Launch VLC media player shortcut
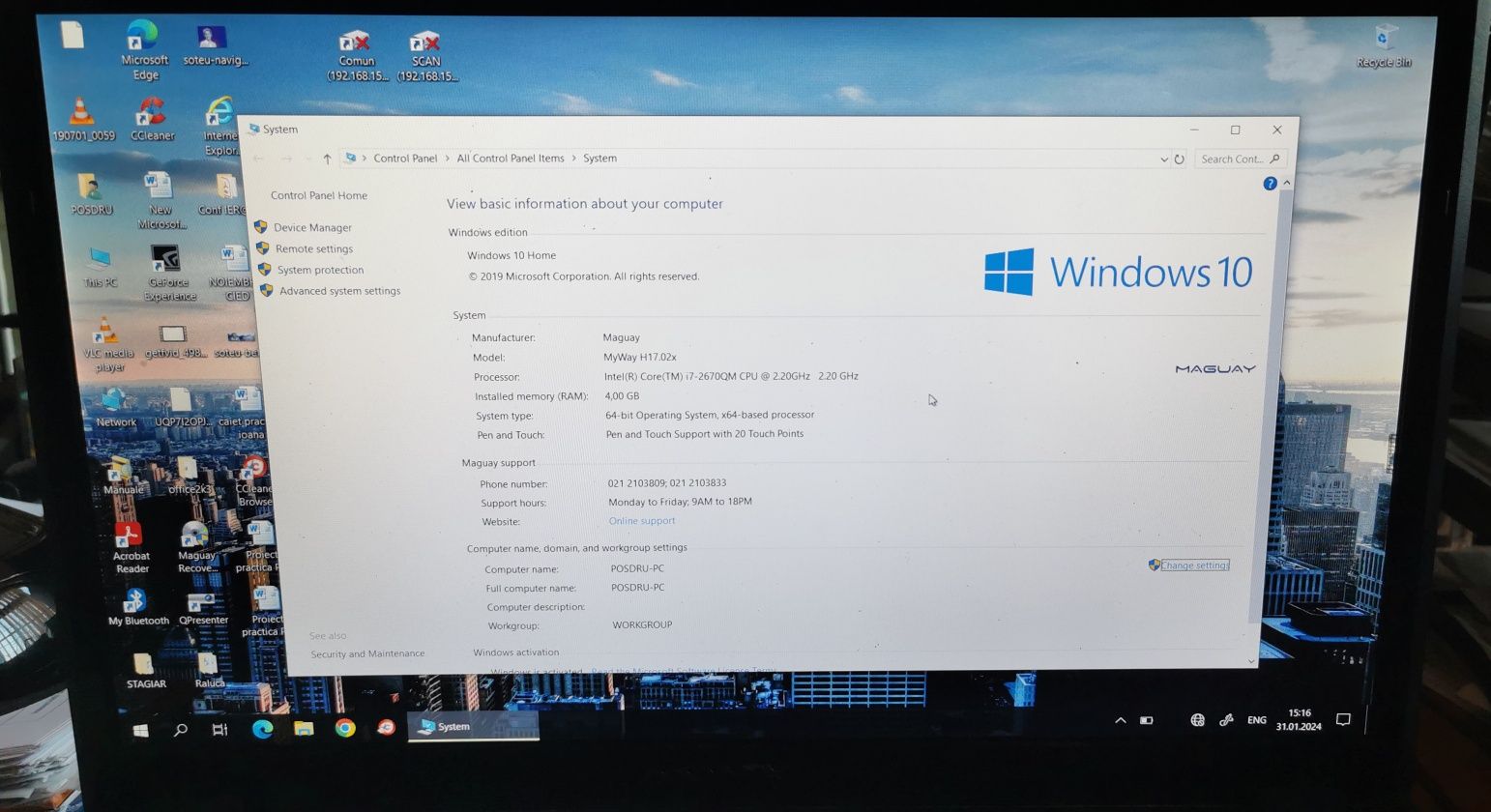The height and width of the screenshot is (812, 1491). 108,346
